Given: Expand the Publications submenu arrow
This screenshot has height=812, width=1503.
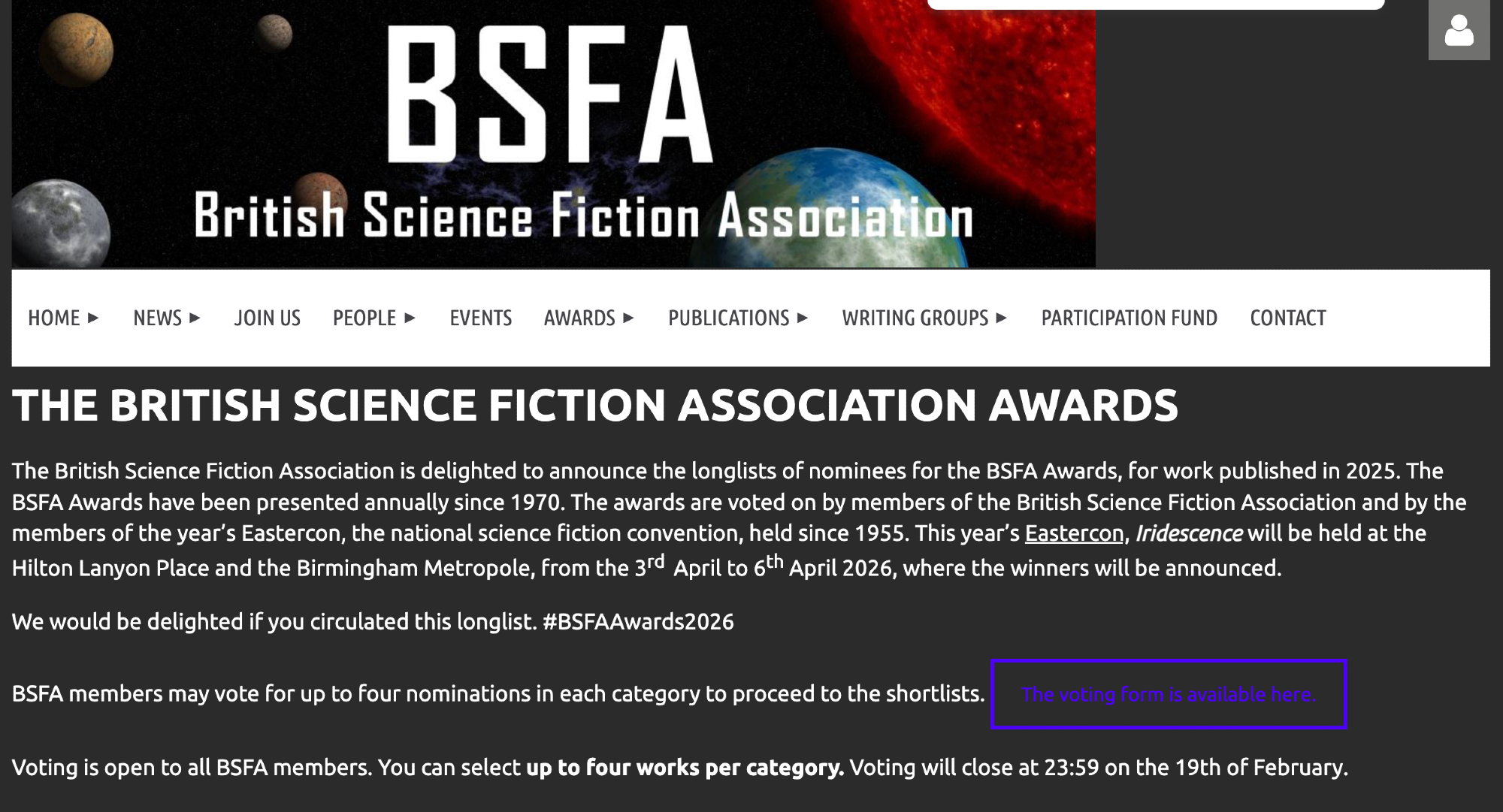Looking at the screenshot, I should click(803, 318).
